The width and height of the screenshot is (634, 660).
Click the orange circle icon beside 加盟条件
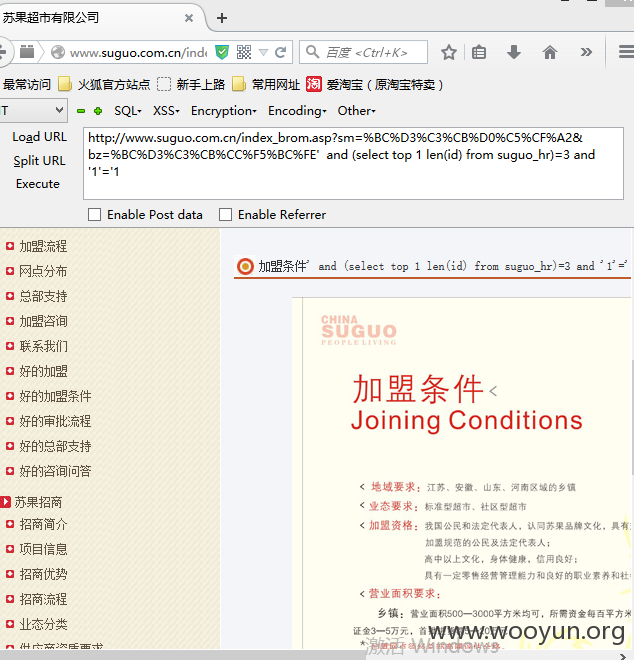245,266
